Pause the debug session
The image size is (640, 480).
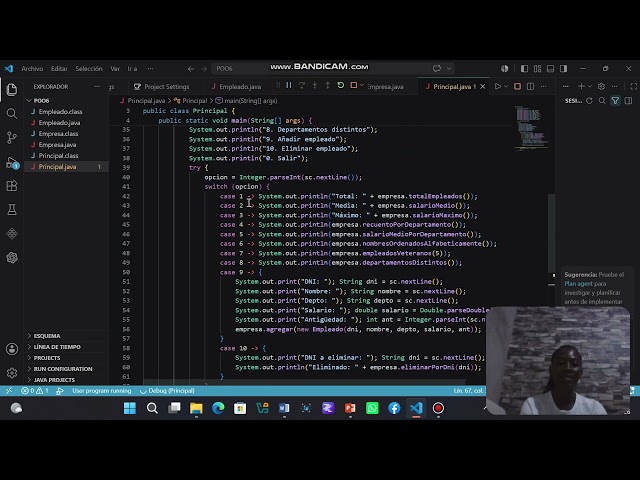[x=289, y=85]
